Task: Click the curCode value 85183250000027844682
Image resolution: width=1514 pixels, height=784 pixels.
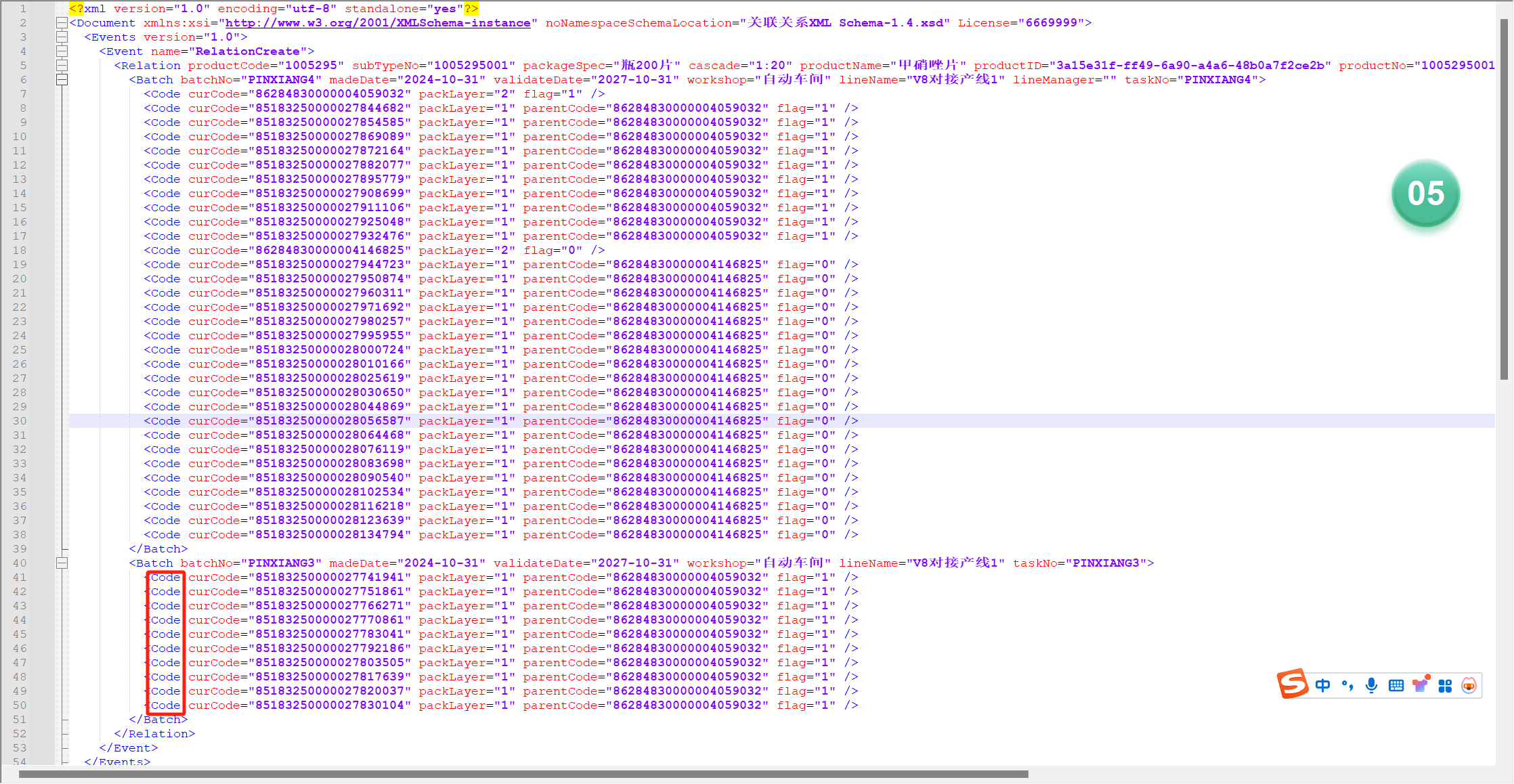Action: pyautogui.click(x=330, y=108)
